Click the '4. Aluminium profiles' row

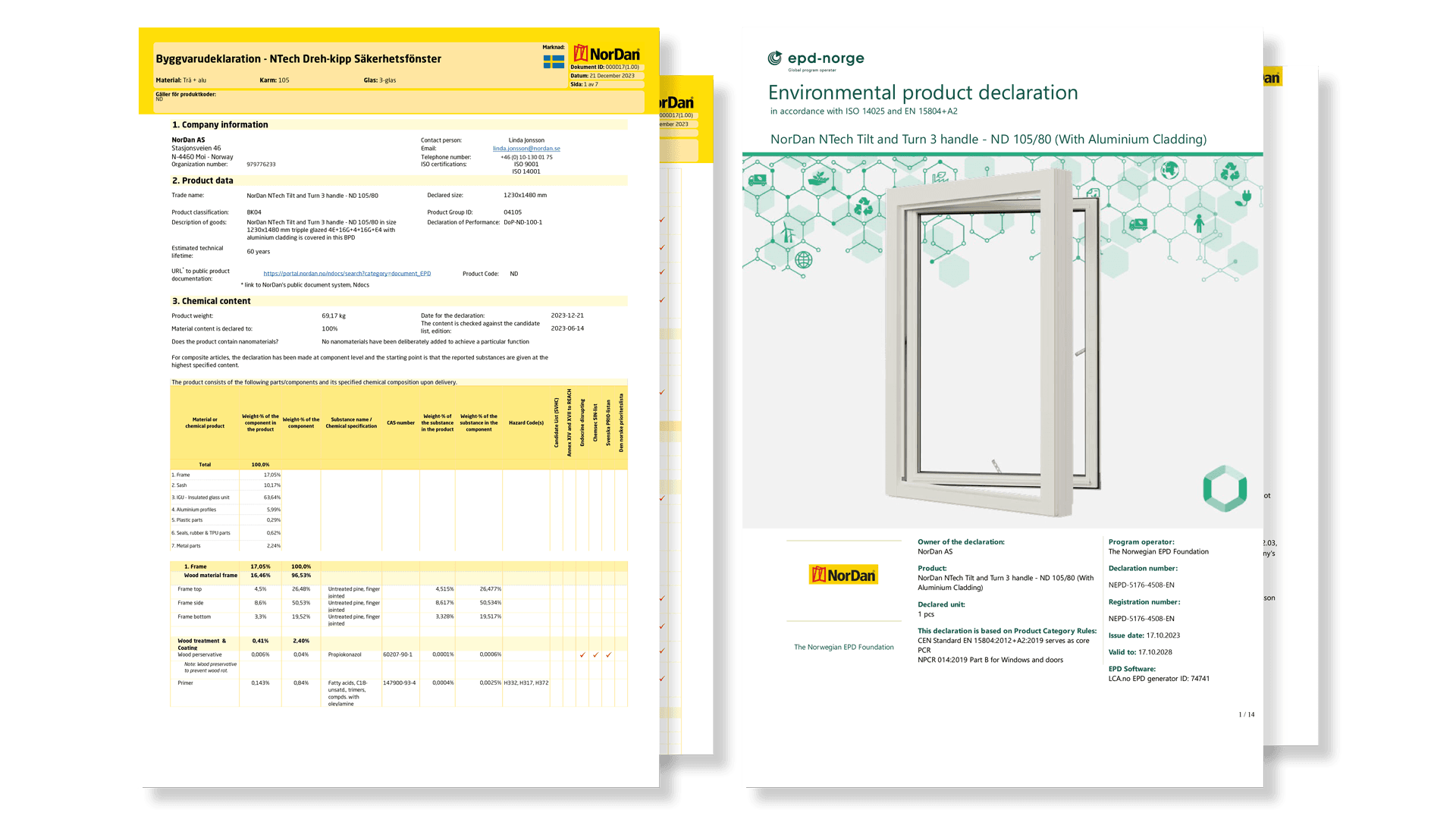(x=226, y=510)
